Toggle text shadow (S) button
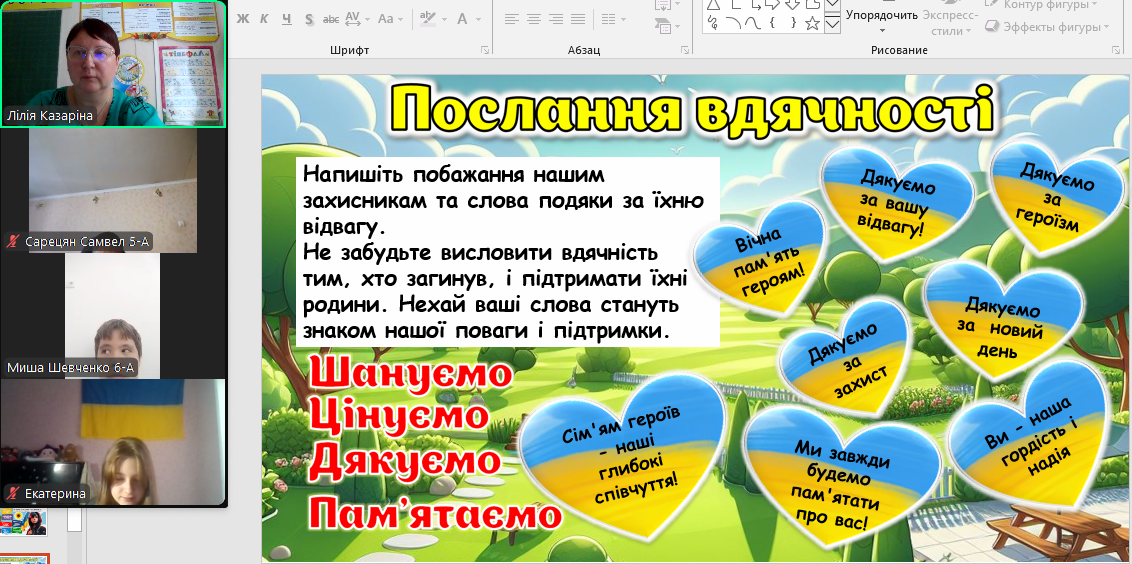This screenshot has width=1132, height=564. coord(309,19)
